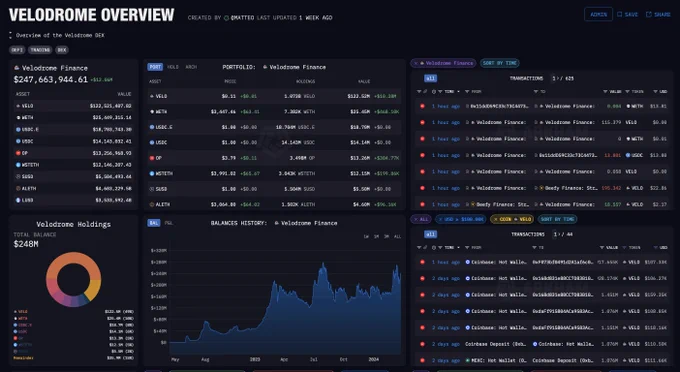This screenshot has height=372, width=680.
Task: Click upper SORT BY TIME chip
Action: click(499, 63)
